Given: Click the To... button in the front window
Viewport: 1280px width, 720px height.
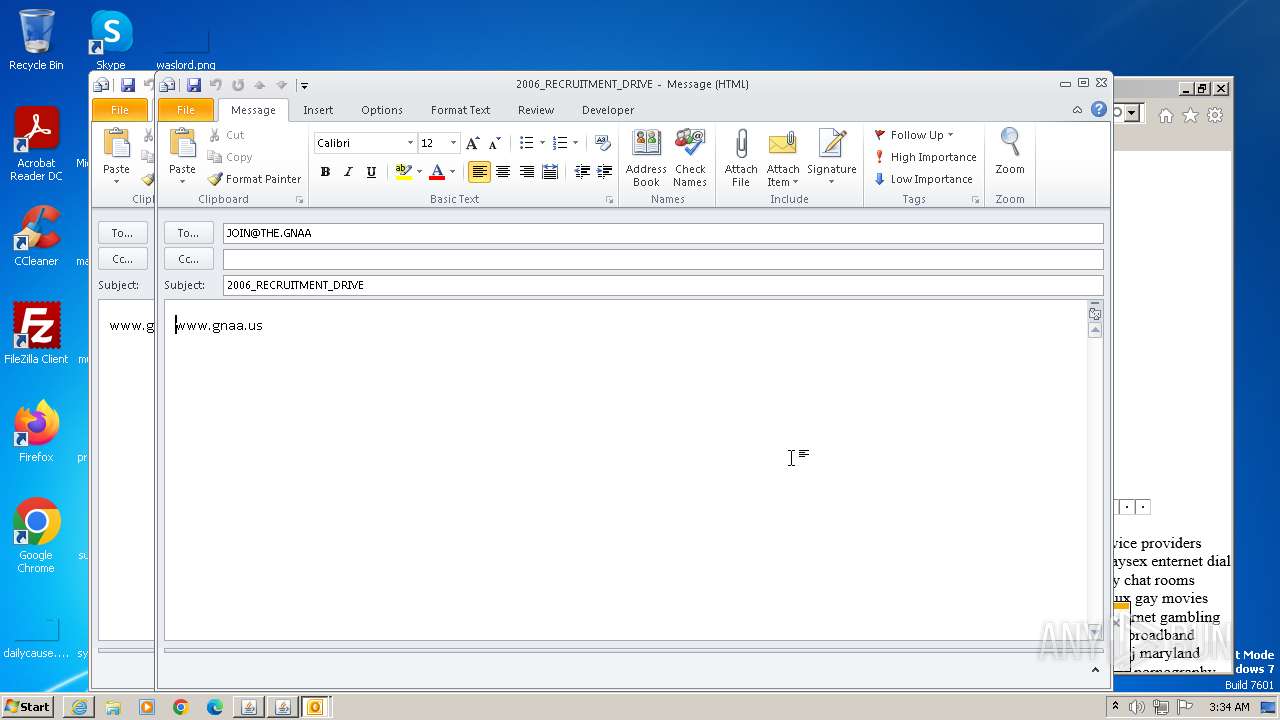Looking at the screenshot, I should tap(188, 233).
